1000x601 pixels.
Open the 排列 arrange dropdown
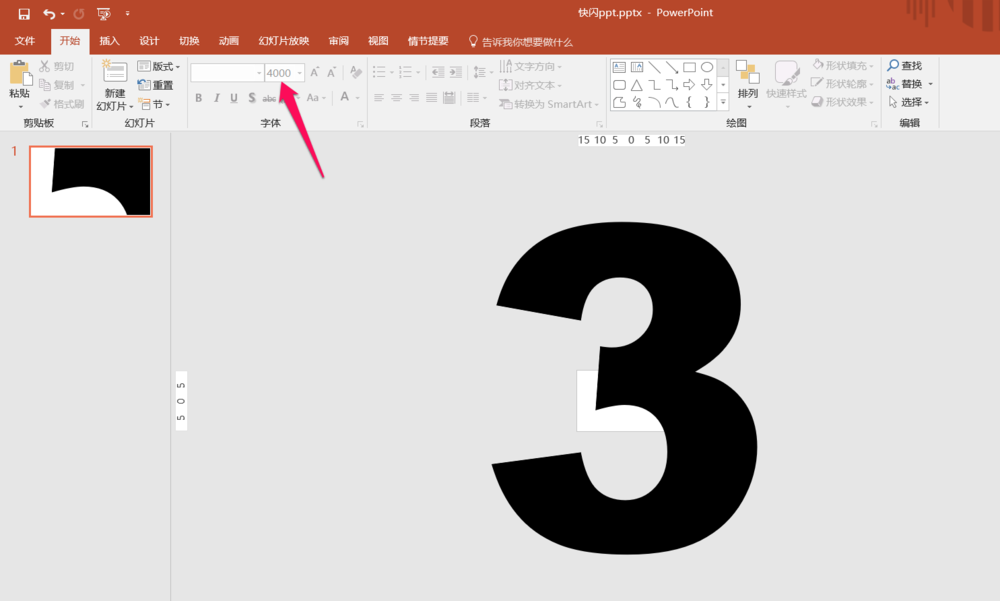(747, 83)
